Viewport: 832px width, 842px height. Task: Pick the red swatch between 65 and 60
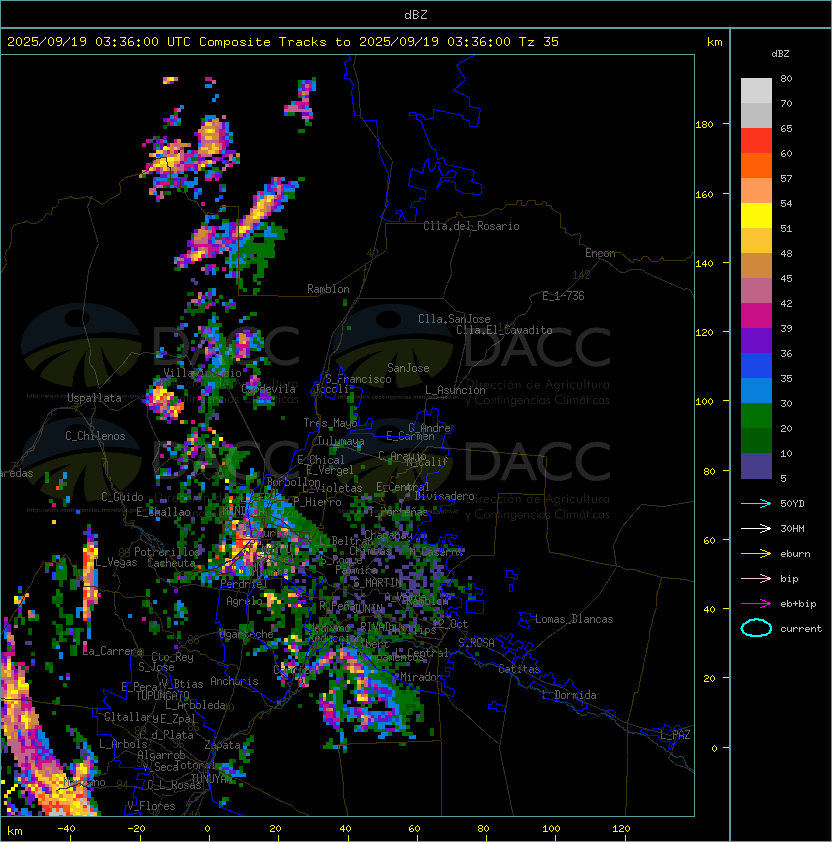(756, 141)
